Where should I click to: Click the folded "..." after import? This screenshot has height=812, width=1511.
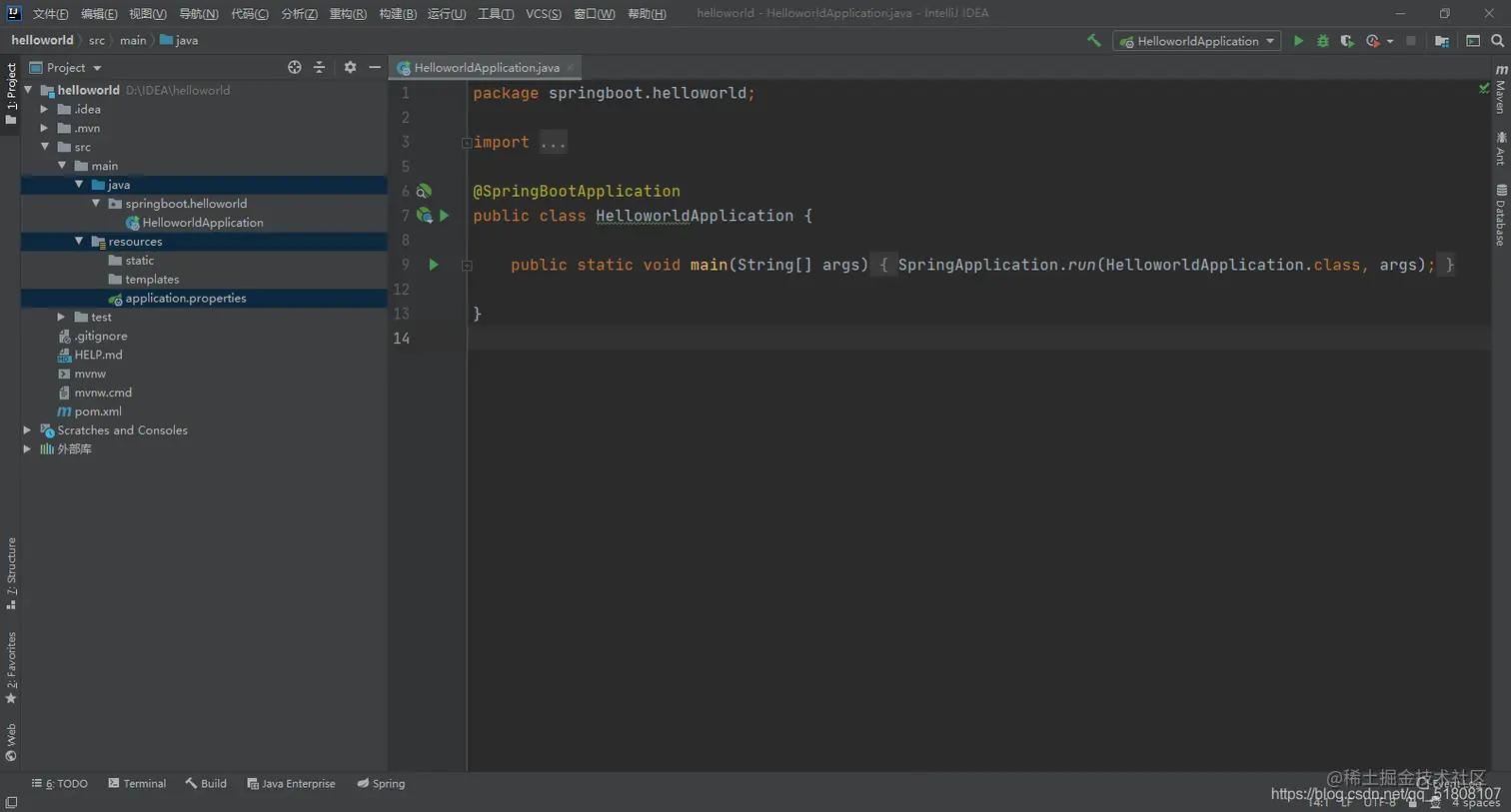[553, 143]
